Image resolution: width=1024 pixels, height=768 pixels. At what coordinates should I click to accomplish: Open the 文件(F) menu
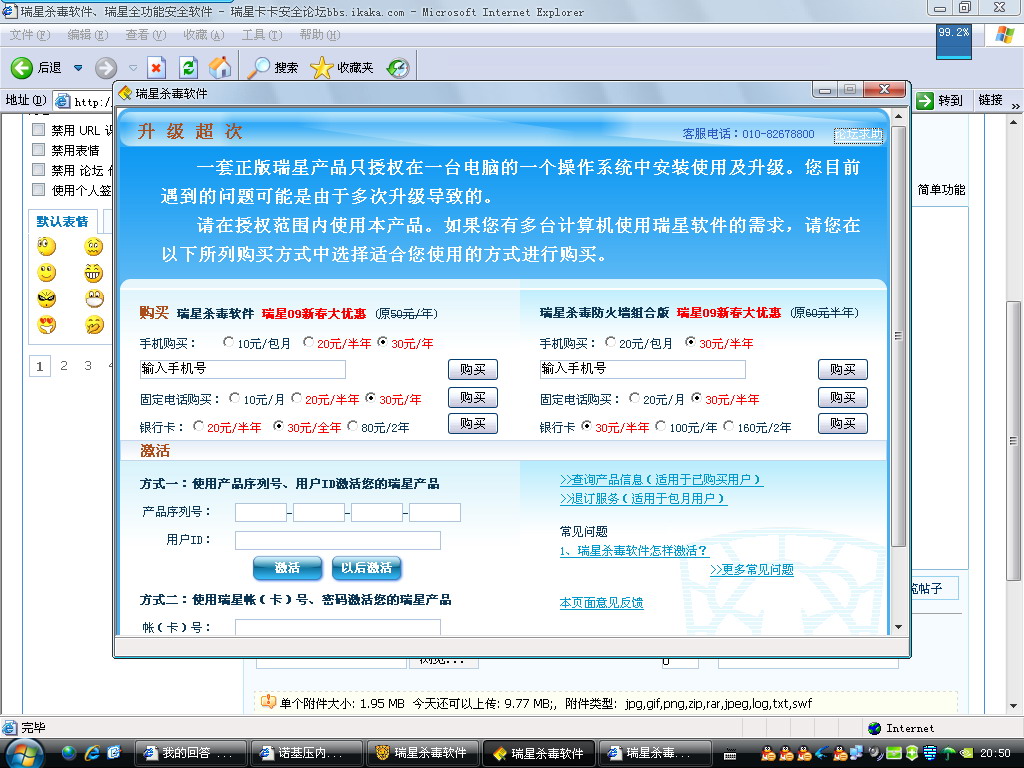point(30,35)
